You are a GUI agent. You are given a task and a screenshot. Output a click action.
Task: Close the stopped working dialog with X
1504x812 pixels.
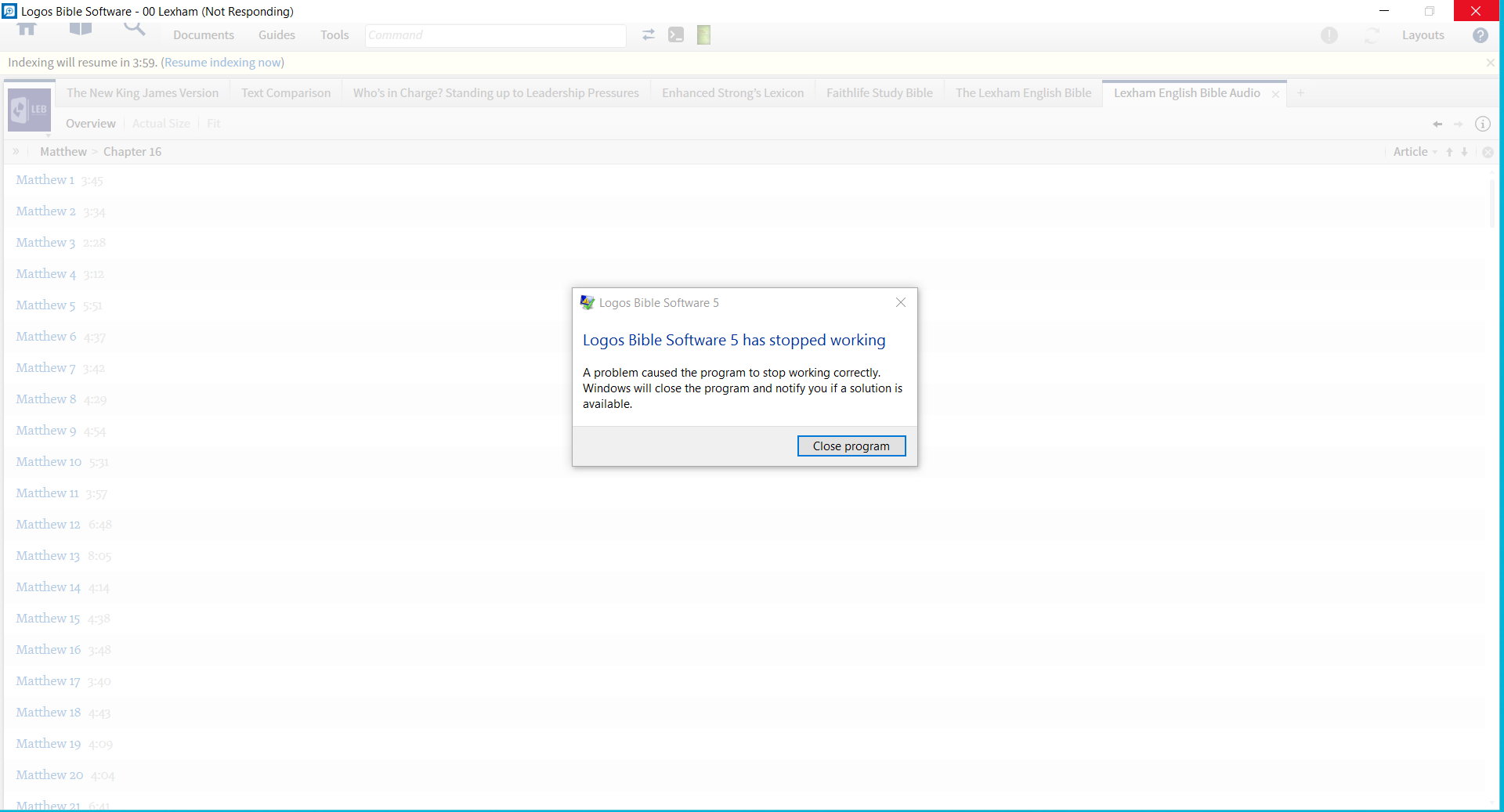[x=901, y=302]
